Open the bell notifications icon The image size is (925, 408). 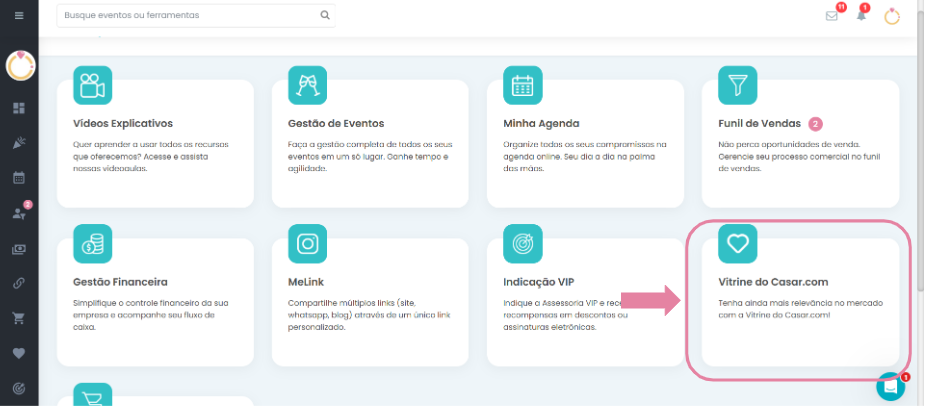coord(862,15)
